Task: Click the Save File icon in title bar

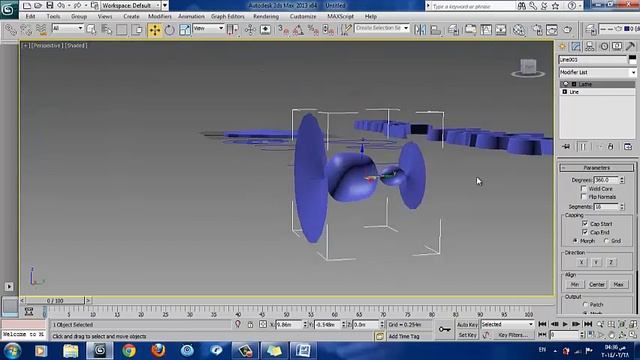Action: click(49, 5)
